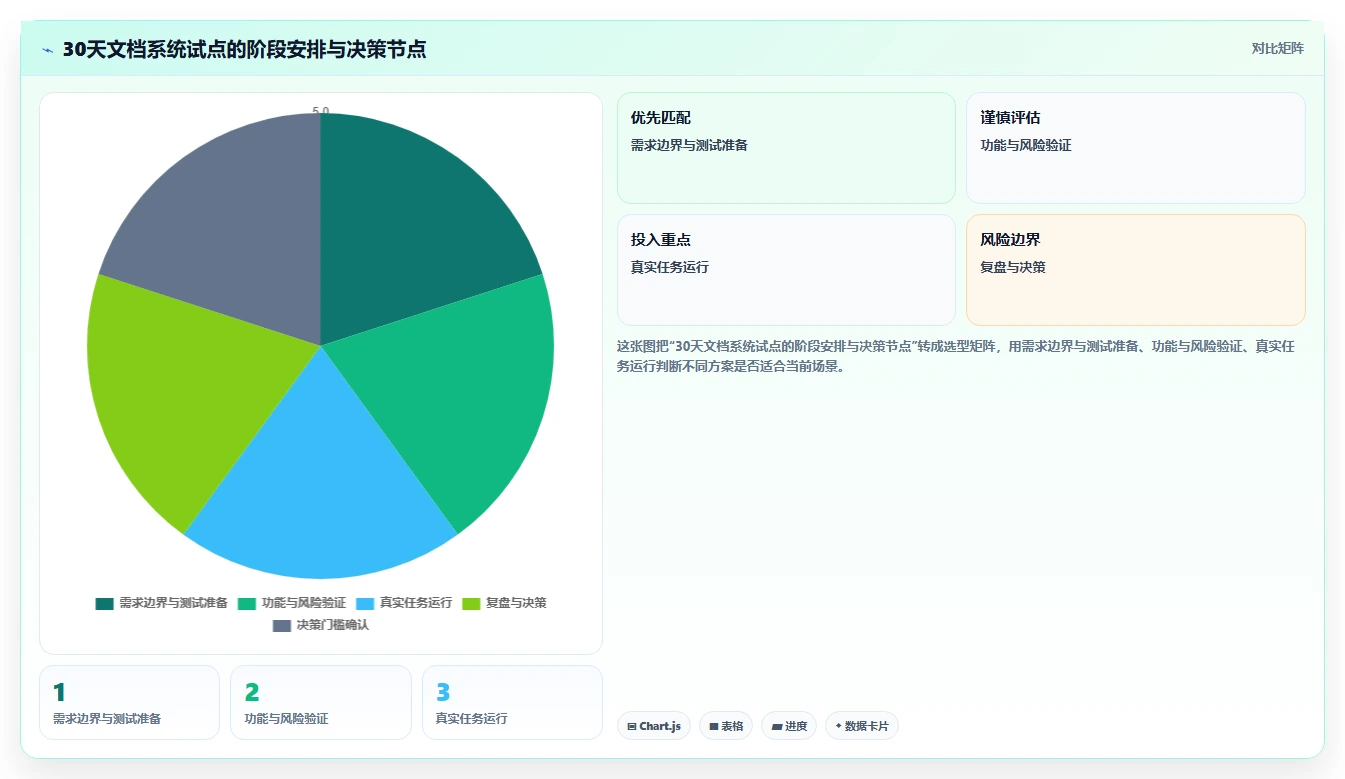
Task: Click the 数据卡片 tag
Action: pos(862,726)
